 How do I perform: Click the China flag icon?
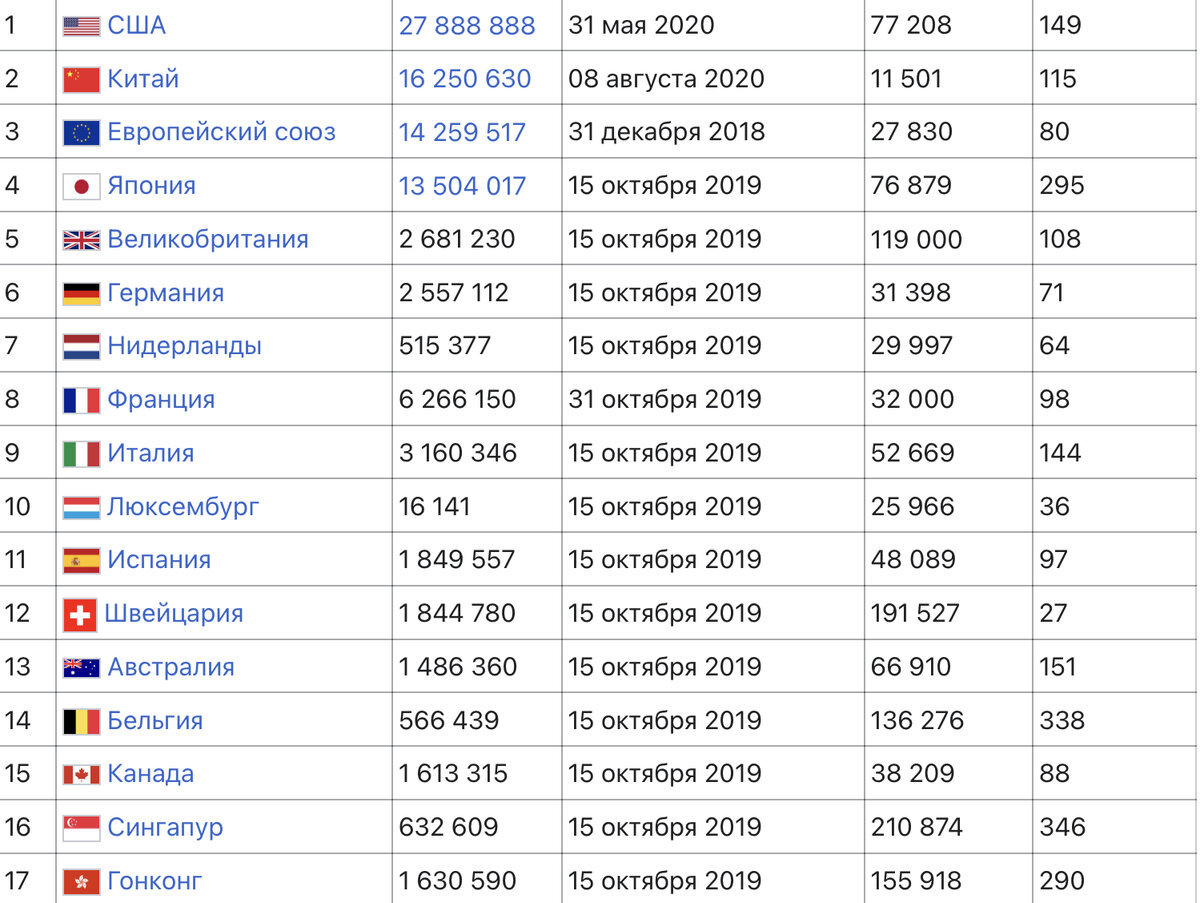click(x=81, y=79)
